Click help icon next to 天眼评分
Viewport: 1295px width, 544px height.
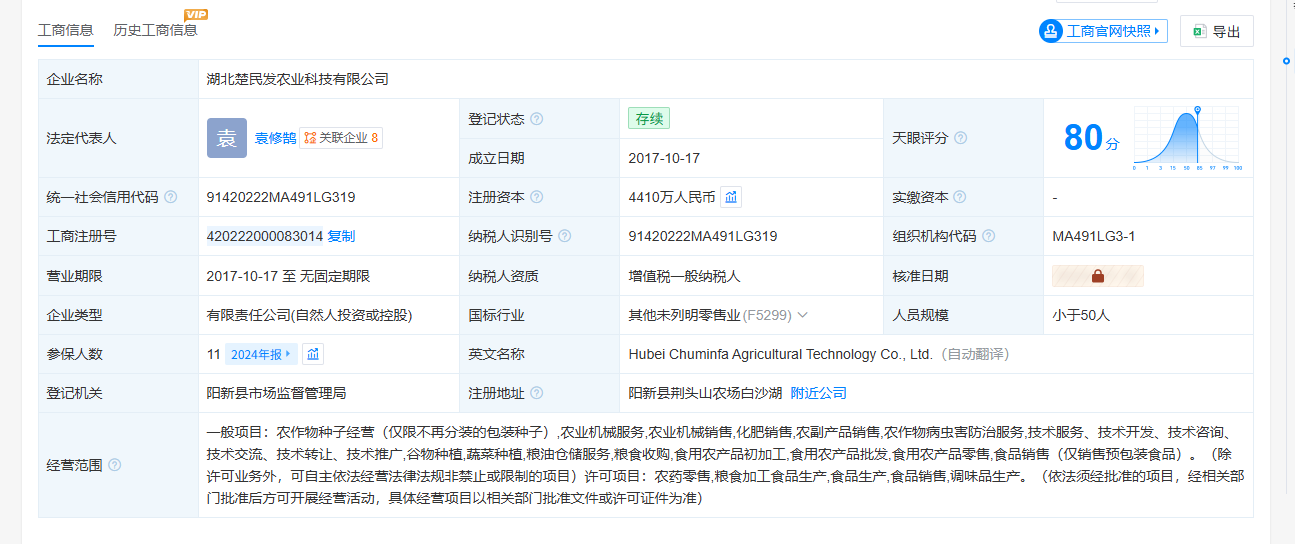[961, 138]
